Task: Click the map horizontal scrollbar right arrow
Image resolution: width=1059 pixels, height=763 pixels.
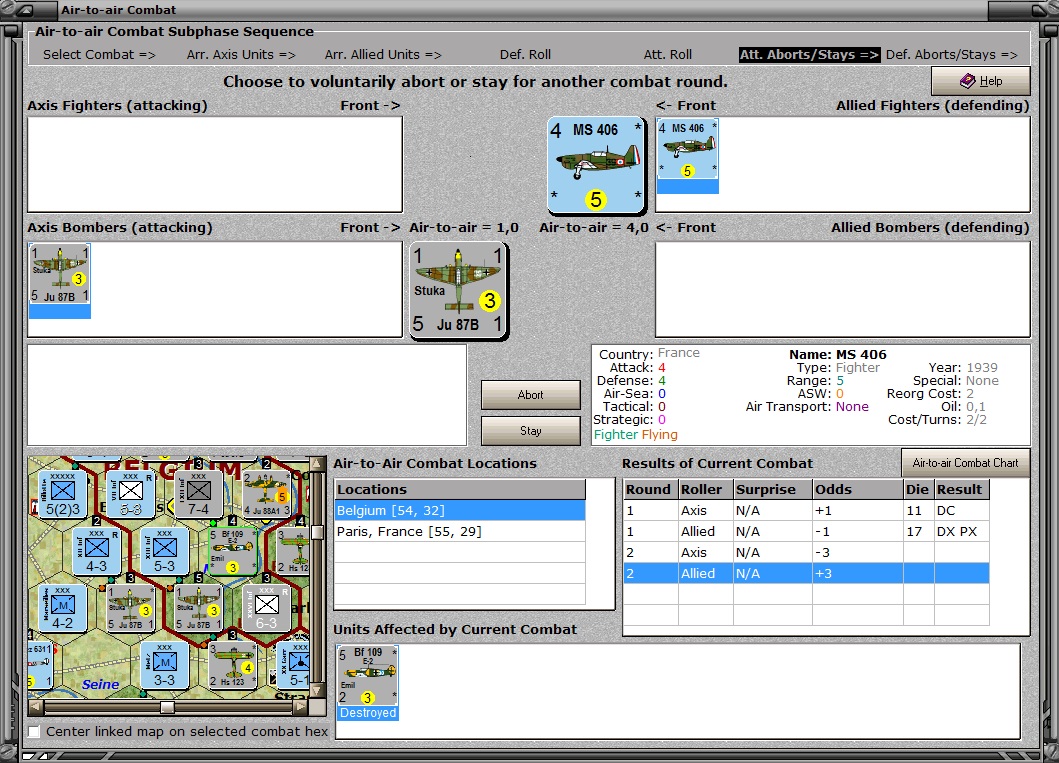Action: 301,707
